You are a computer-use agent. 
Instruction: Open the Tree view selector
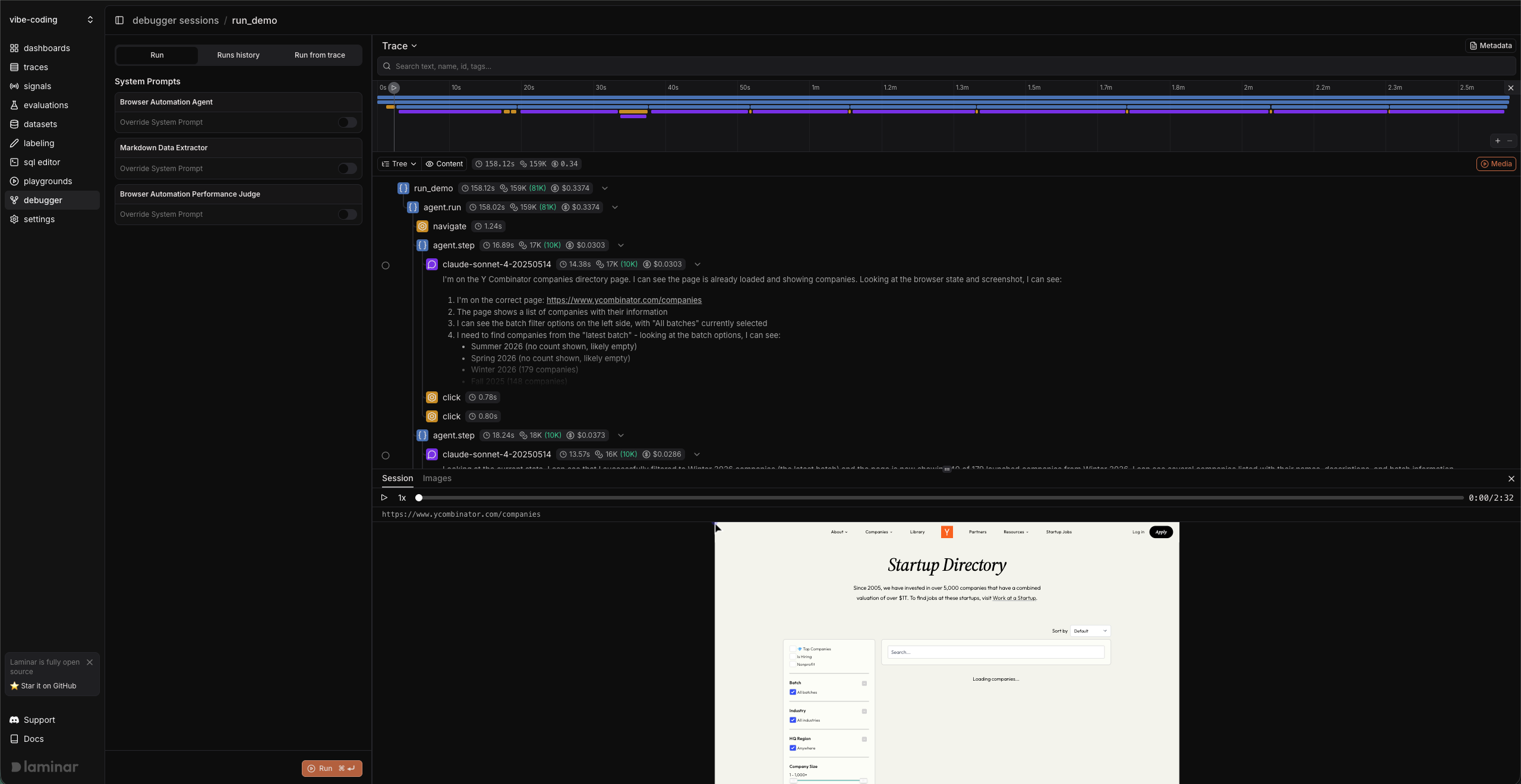399,164
